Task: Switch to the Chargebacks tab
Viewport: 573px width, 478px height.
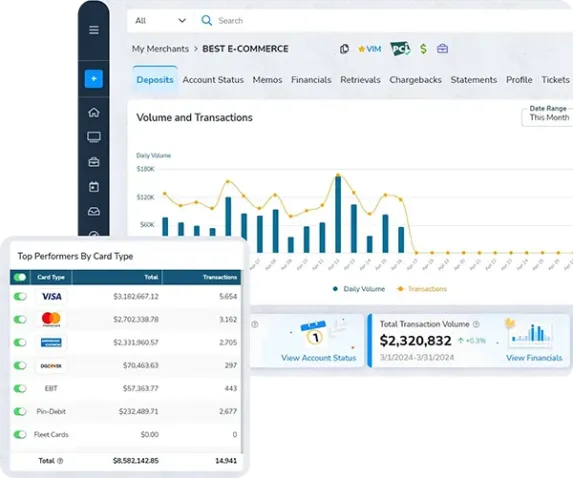Action: coord(415,80)
